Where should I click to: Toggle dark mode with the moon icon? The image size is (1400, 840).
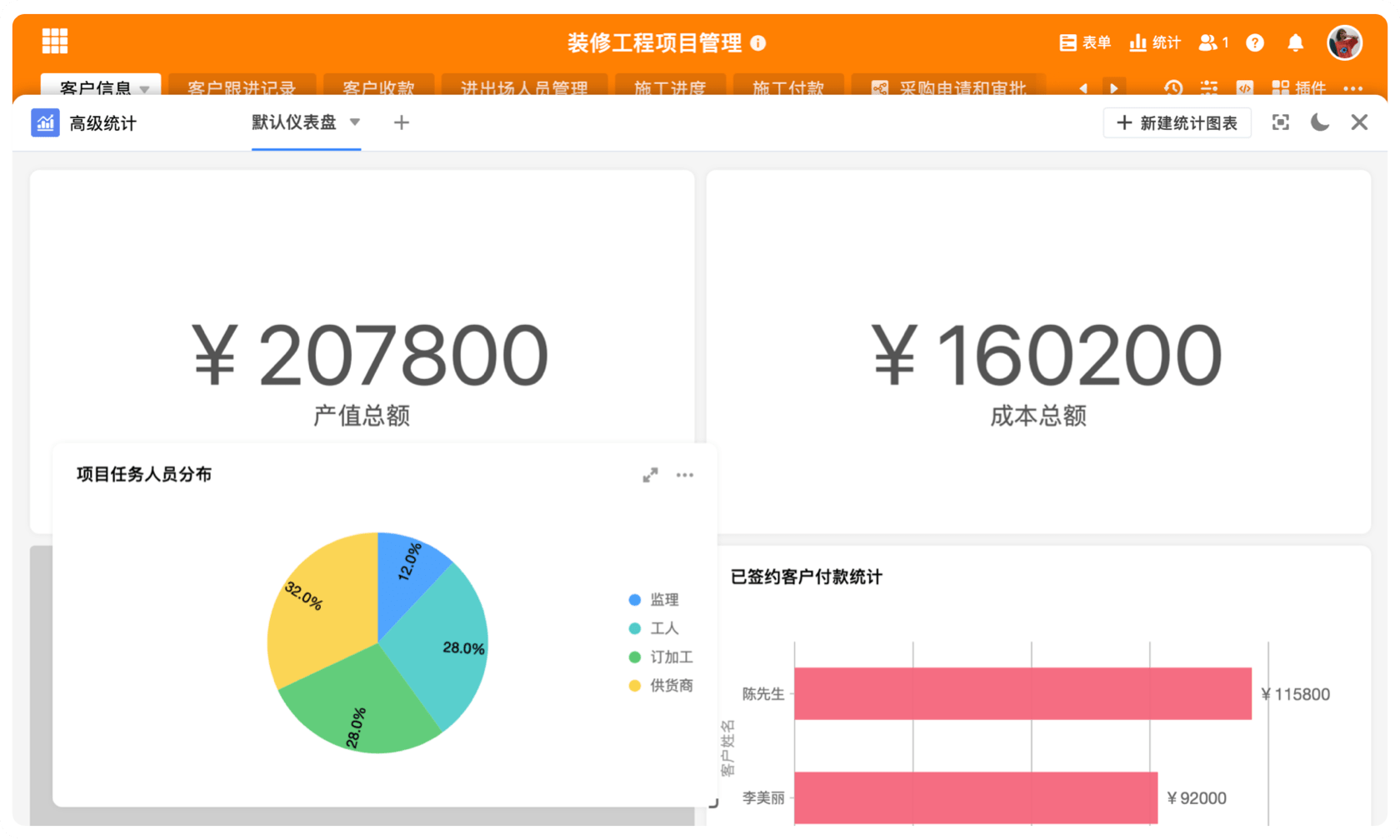pyautogui.click(x=1319, y=123)
